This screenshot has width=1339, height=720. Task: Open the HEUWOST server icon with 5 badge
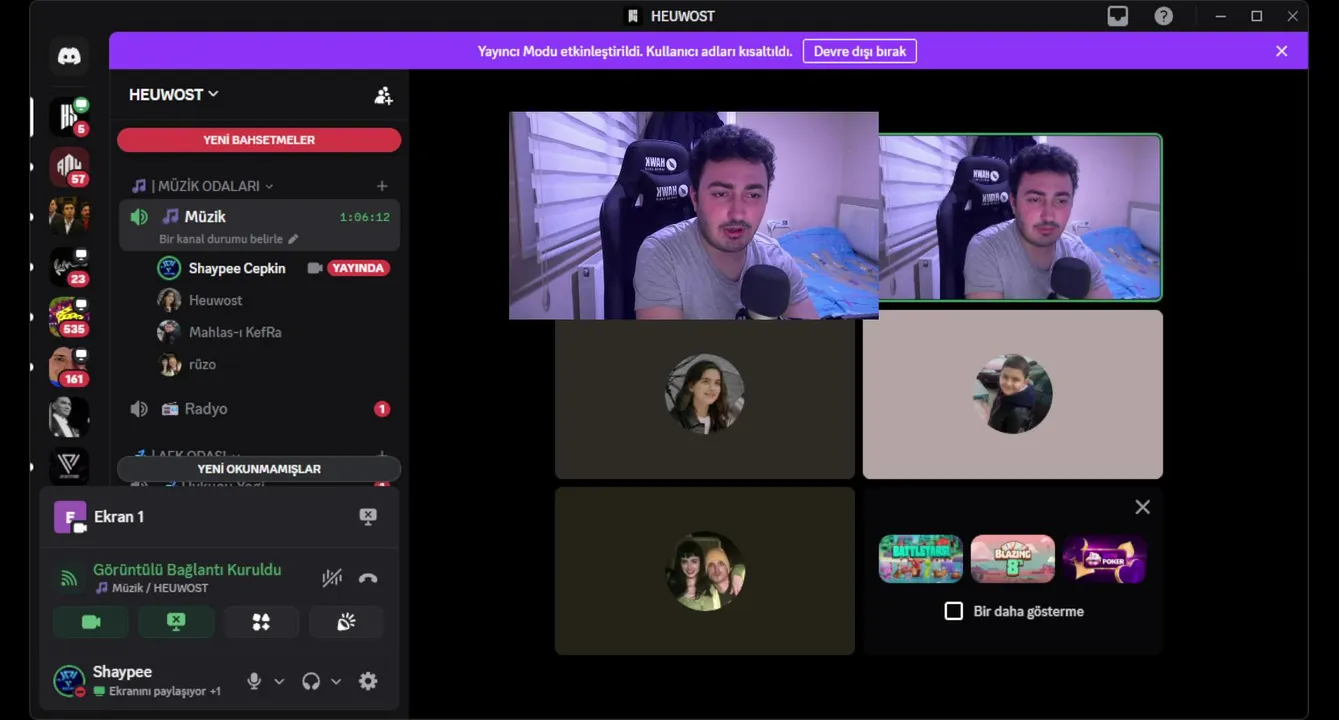[69, 117]
